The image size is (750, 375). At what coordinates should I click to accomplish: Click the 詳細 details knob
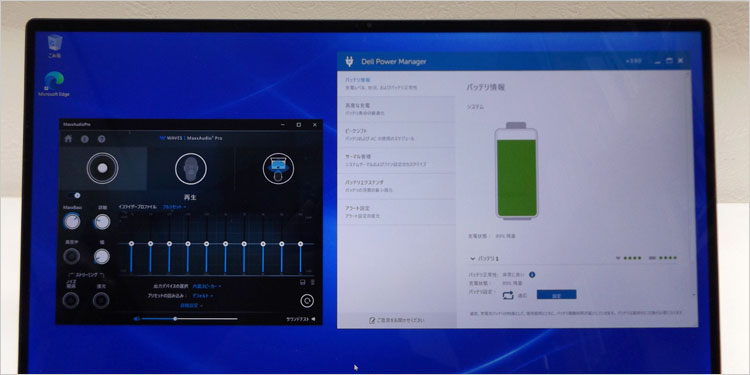101,221
